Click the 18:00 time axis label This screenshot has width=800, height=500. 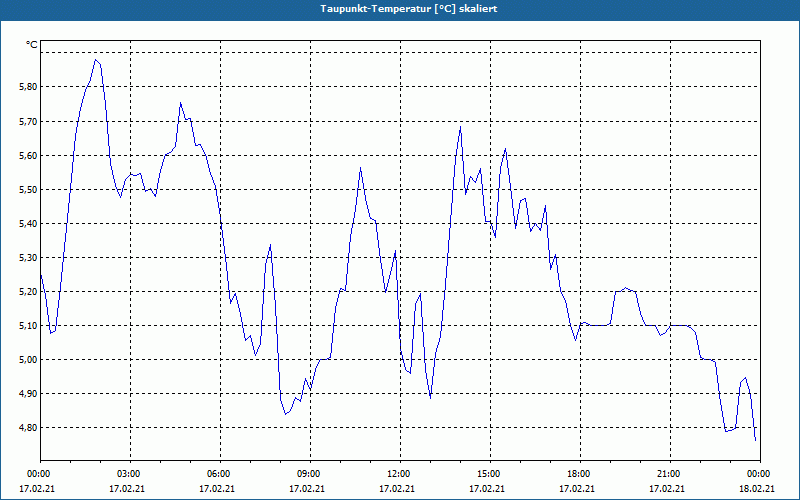coord(580,474)
